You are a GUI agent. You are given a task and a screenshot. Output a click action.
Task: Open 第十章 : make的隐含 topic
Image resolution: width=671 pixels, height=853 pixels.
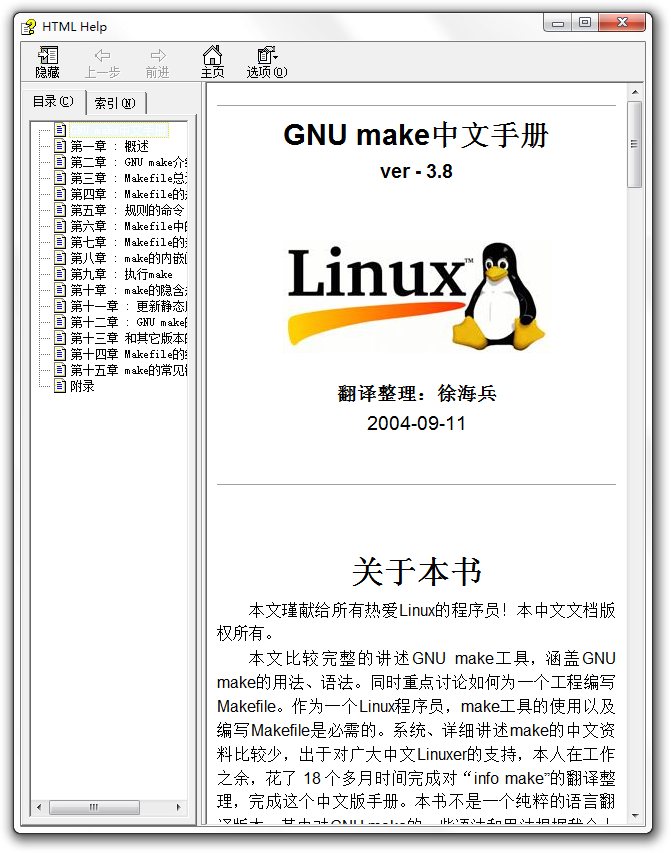point(128,290)
